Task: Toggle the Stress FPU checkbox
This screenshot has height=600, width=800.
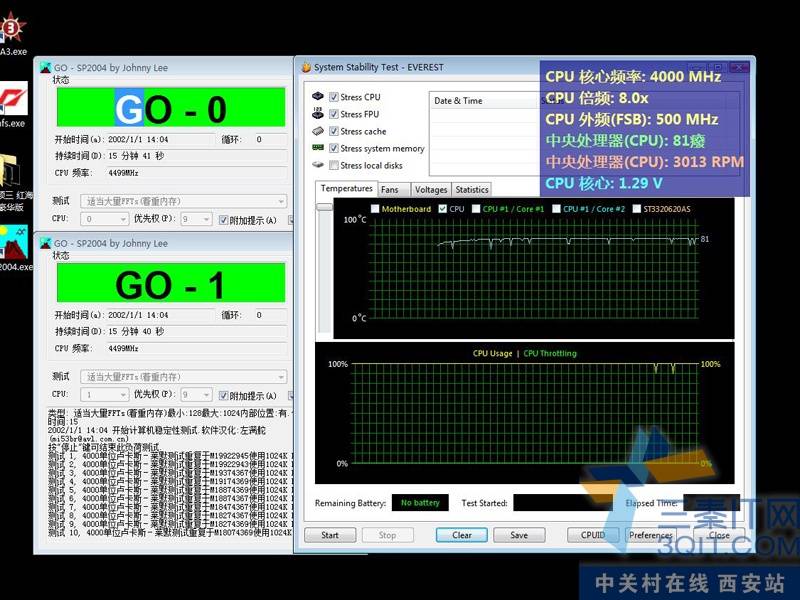Action: 334,114
